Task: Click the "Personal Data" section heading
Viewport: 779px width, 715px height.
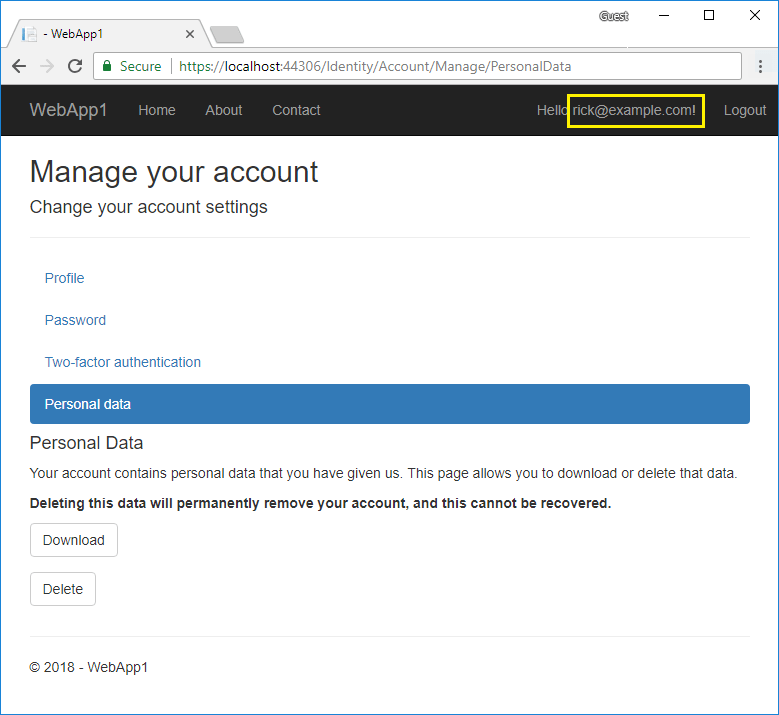Action: (86, 443)
